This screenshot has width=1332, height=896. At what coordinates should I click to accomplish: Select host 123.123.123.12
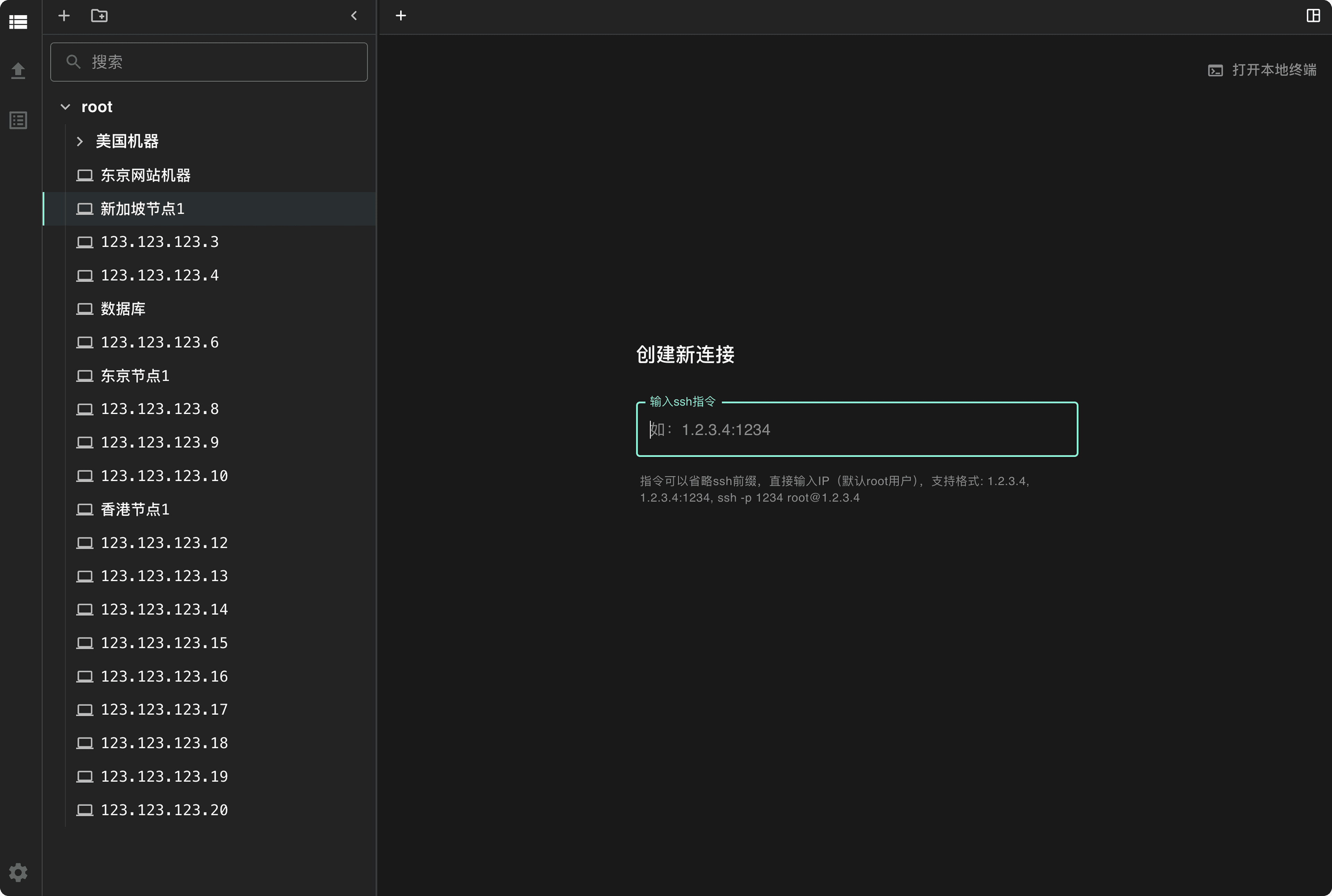click(x=209, y=543)
